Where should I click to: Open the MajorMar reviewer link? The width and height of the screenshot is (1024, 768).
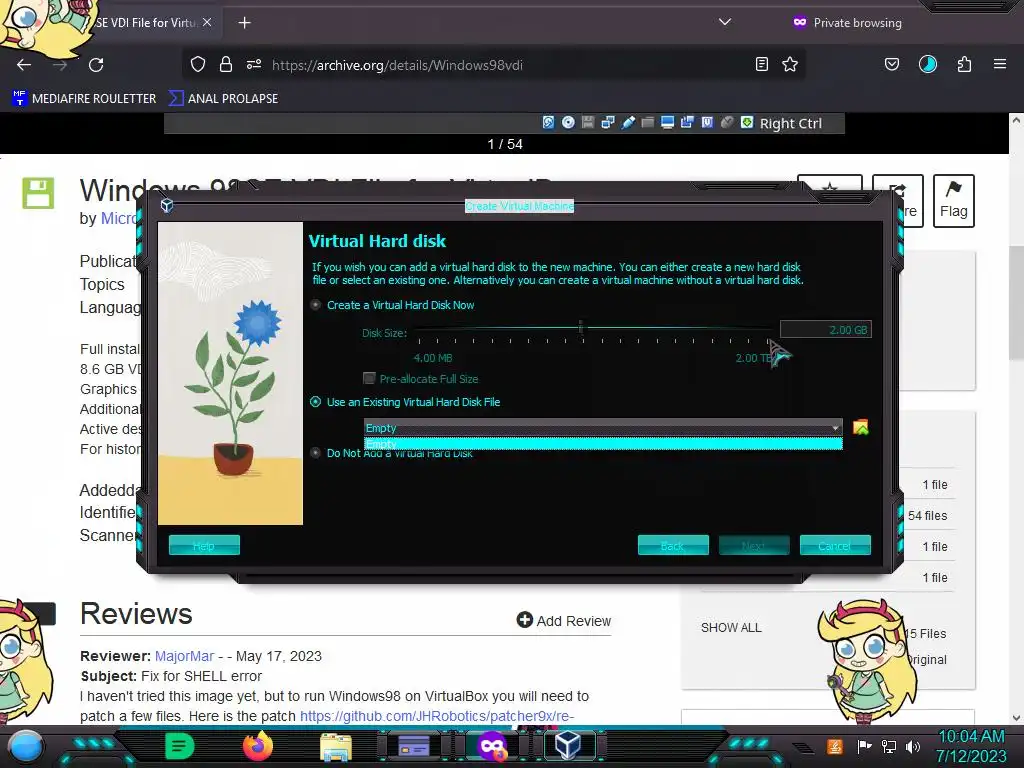point(184,656)
